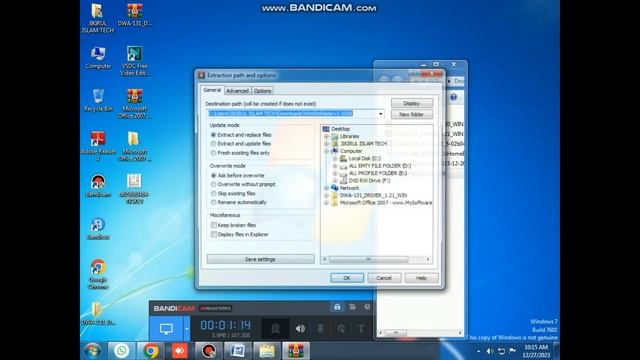This screenshot has height=360, width=640.
Task: Click the Bandicam scheduled recording clock icon
Action: [367, 307]
